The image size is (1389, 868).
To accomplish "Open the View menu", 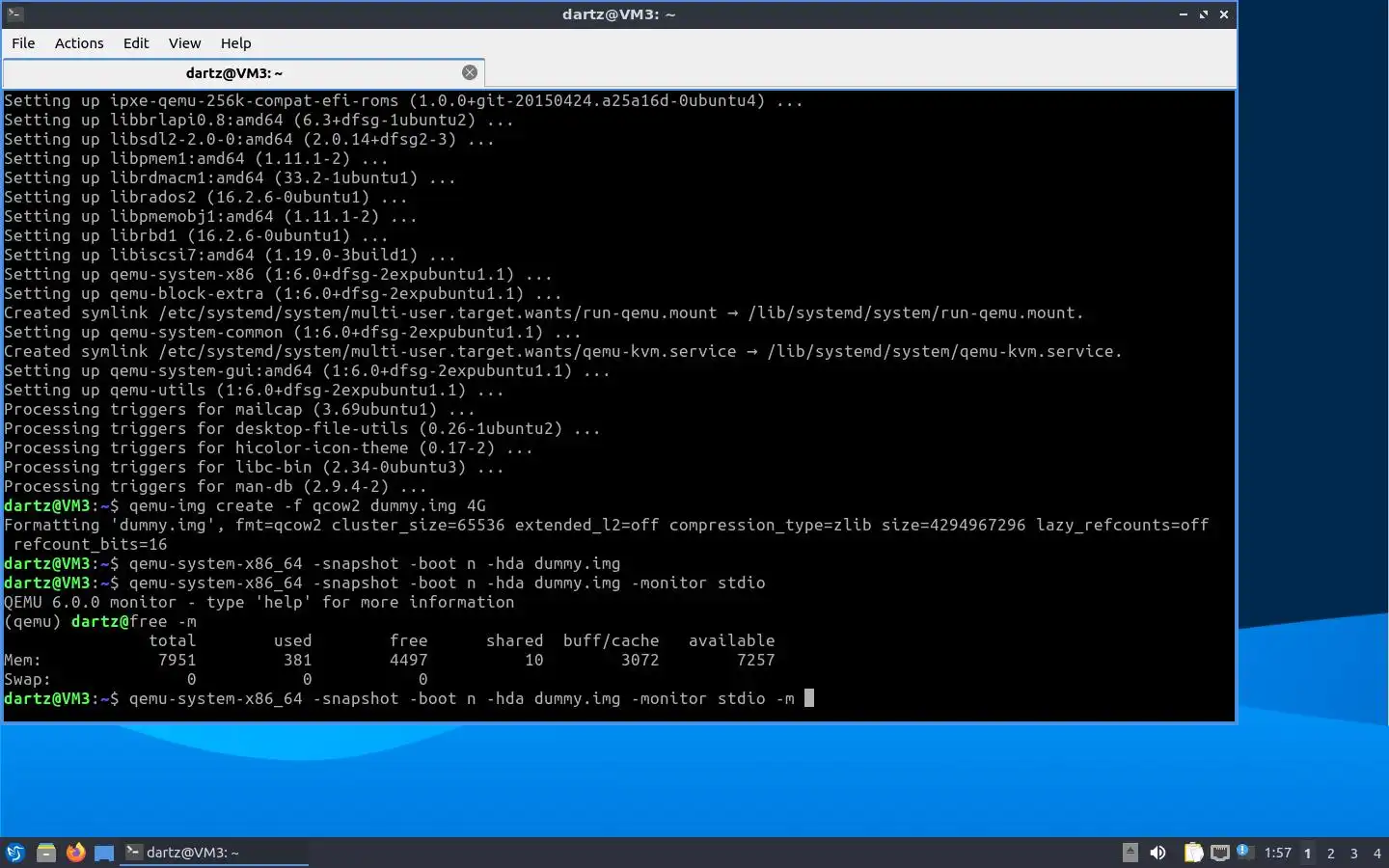I will click(184, 43).
